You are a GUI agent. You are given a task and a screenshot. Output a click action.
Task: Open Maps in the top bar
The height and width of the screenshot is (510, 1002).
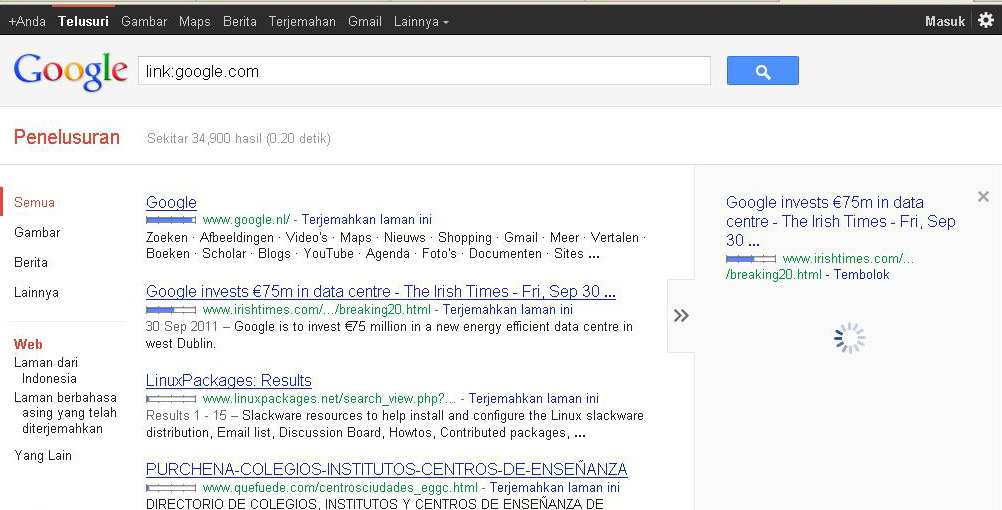(194, 22)
